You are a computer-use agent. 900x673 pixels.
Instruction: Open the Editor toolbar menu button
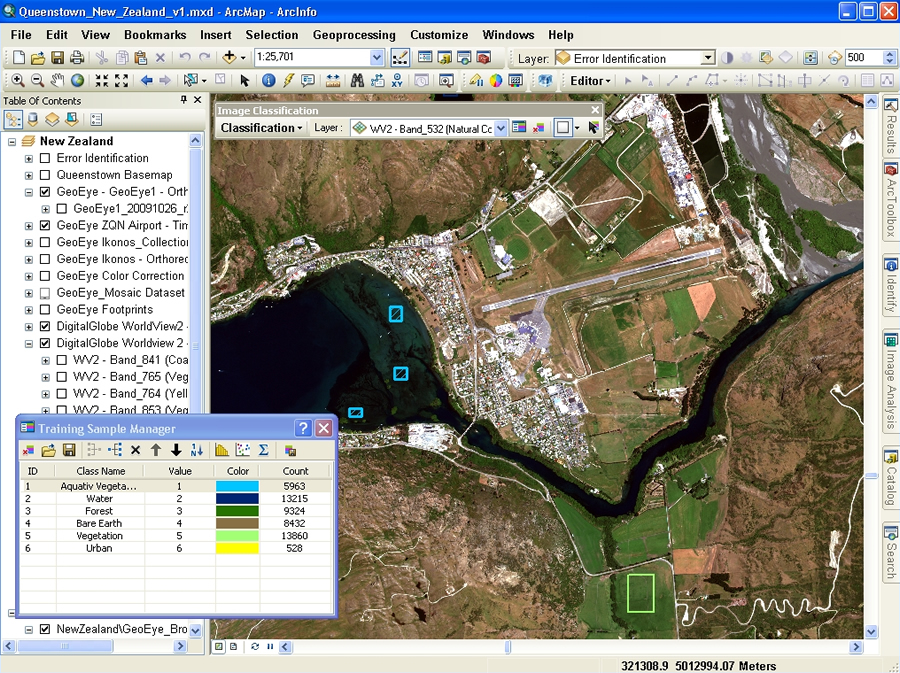point(591,81)
